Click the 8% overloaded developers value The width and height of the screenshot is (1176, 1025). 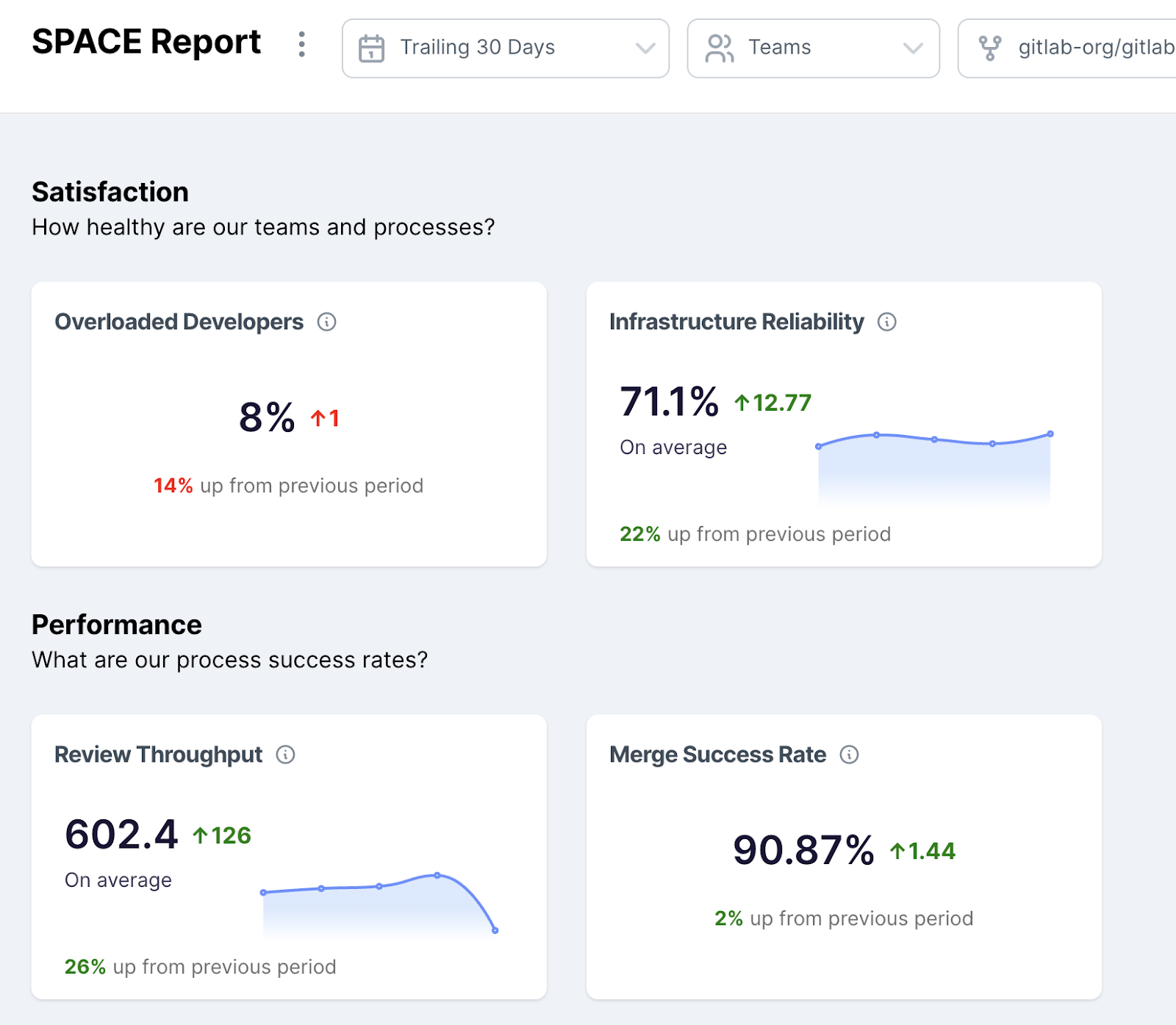(267, 418)
